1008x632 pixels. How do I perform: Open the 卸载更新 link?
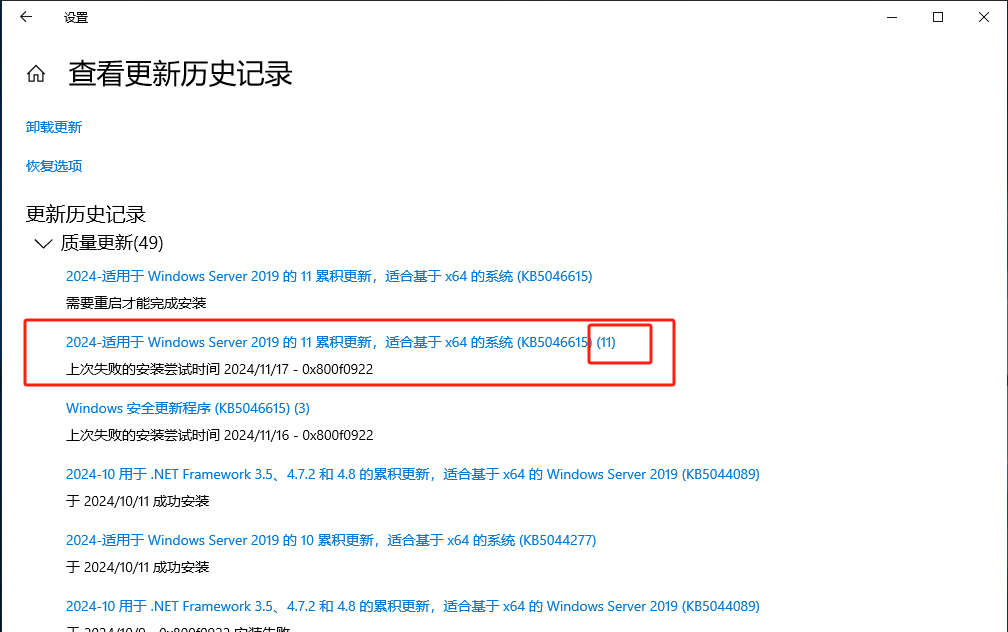pos(54,127)
